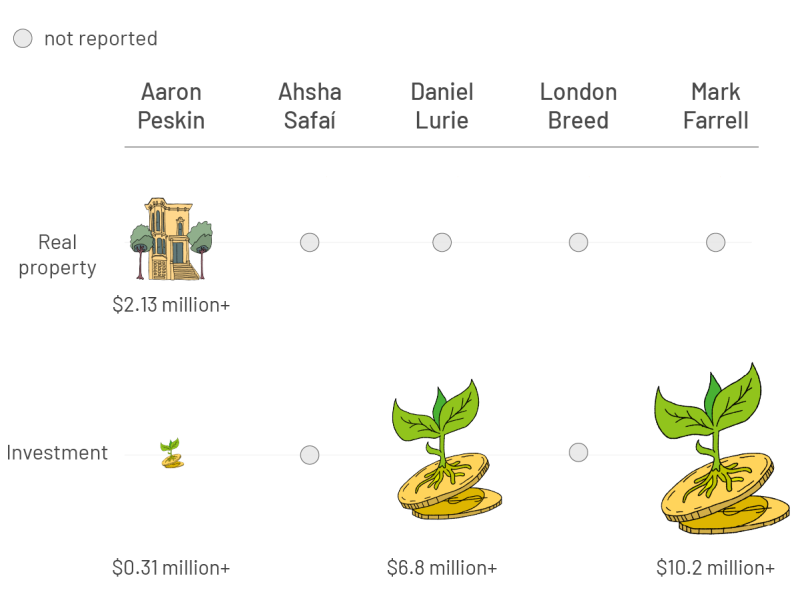Screen dimensions: 800x600
Task: Click London Breed's investment gray dot
Action: (578, 453)
